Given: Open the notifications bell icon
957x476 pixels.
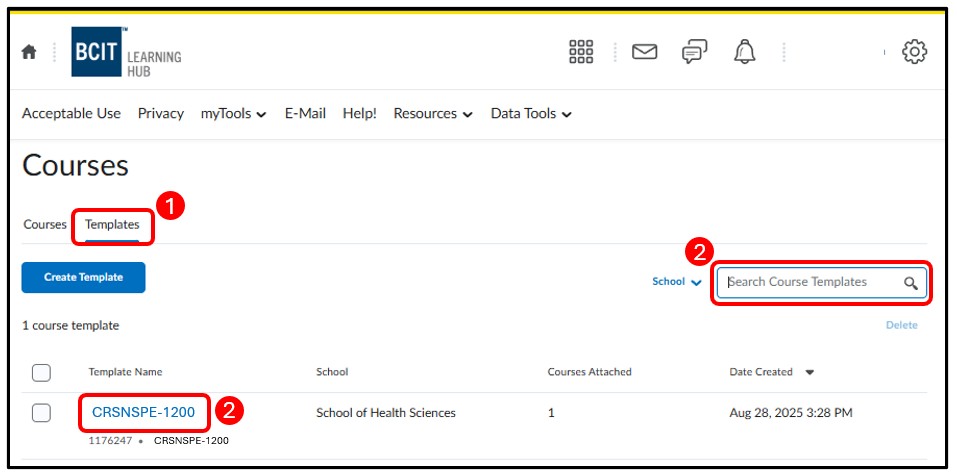Looking at the screenshot, I should click(744, 52).
